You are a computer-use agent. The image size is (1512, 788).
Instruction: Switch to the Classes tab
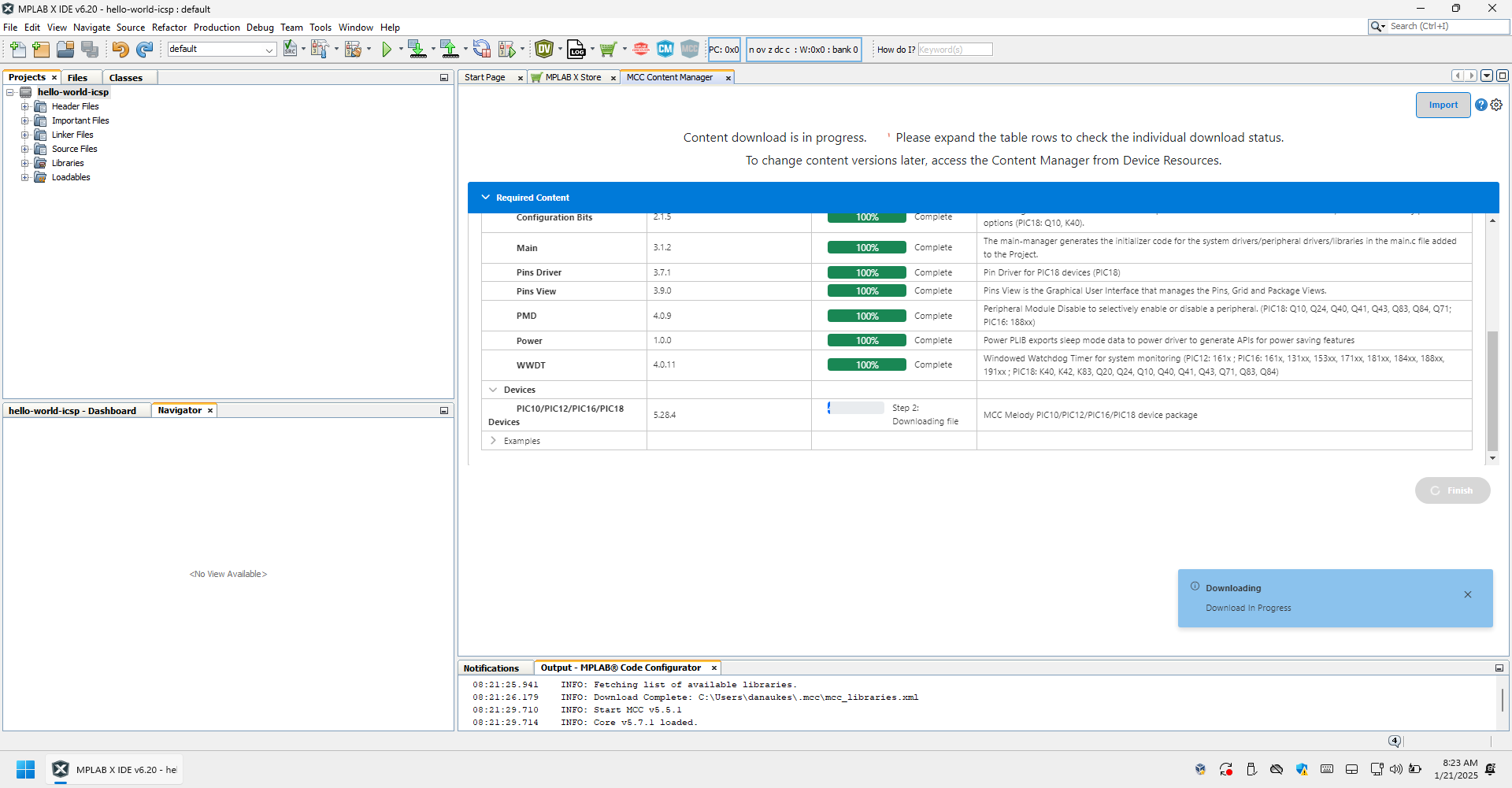(126, 77)
